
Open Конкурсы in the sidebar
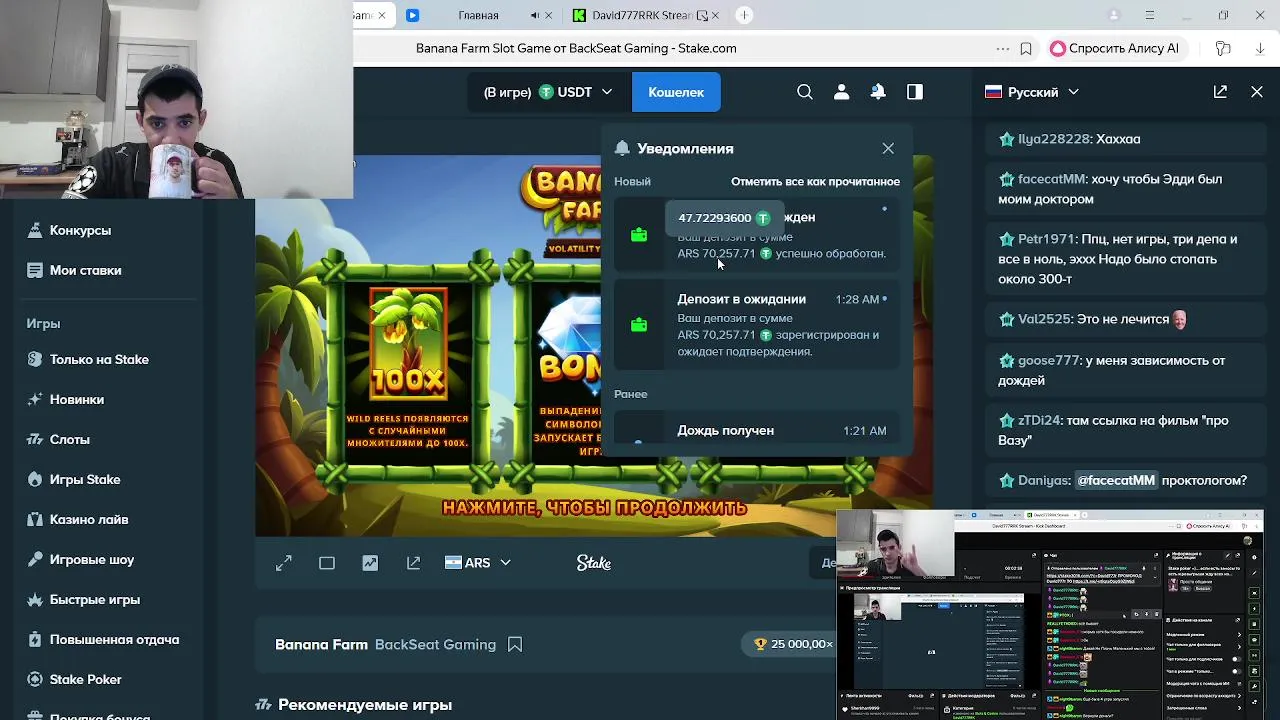tap(80, 230)
